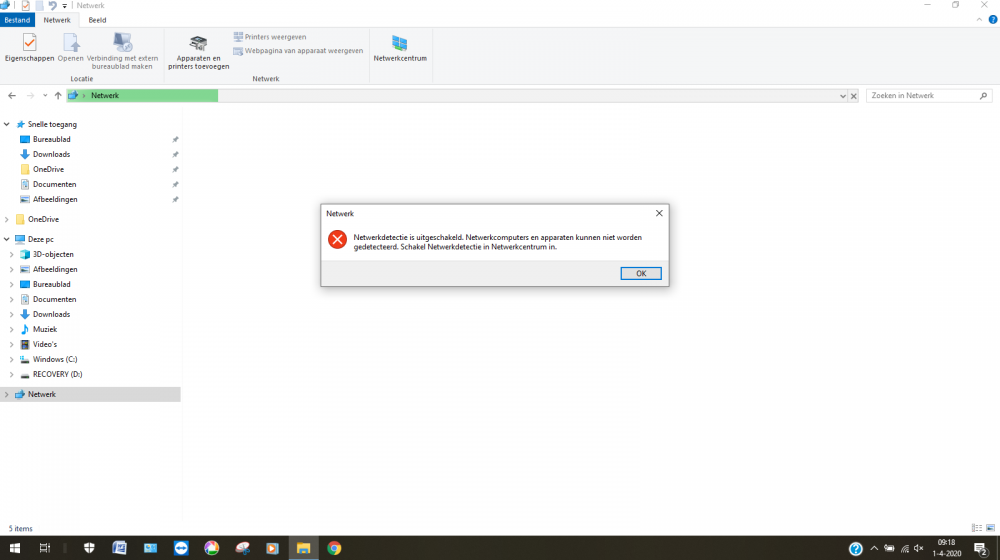Viewport: 1000px width, 560px height.
Task: Switch to the Netwerk ribbon tab
Action: click(57, 20)
